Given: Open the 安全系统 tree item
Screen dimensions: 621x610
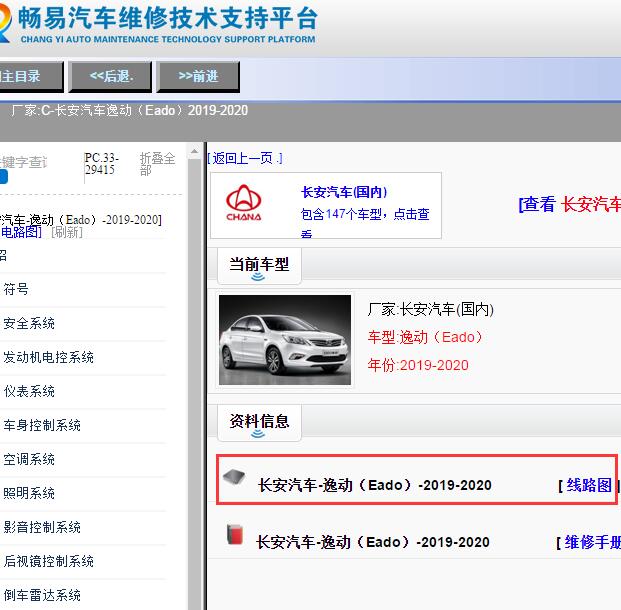Looking at the screenshot, I should [29, 323].
